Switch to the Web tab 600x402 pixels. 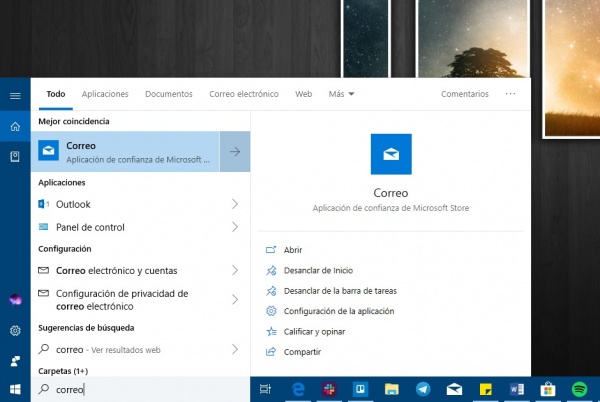click(303, 94)
